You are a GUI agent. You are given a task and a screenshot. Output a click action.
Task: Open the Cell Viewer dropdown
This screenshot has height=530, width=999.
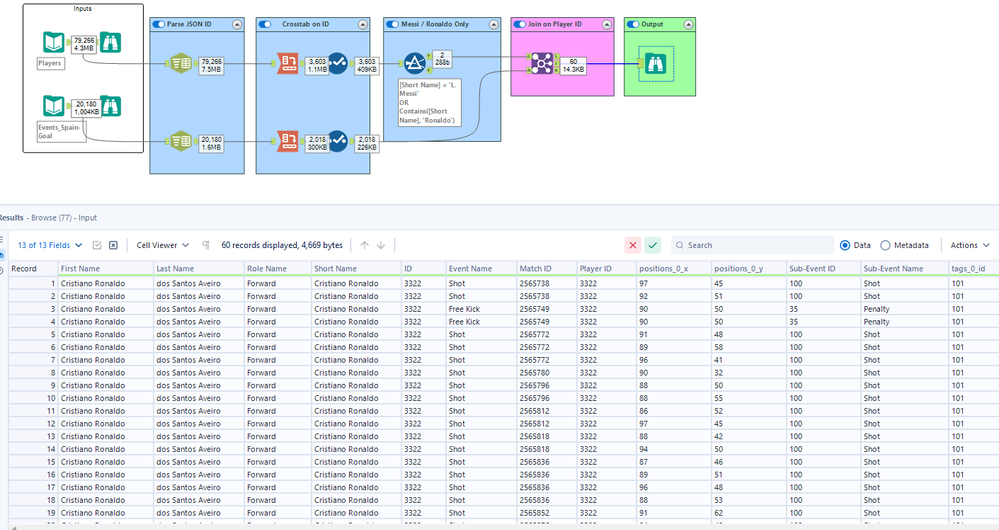162,245
